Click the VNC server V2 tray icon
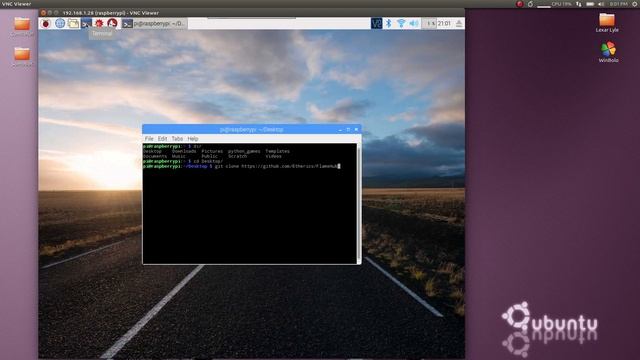640x360 pixels. [x=376, y=23]
